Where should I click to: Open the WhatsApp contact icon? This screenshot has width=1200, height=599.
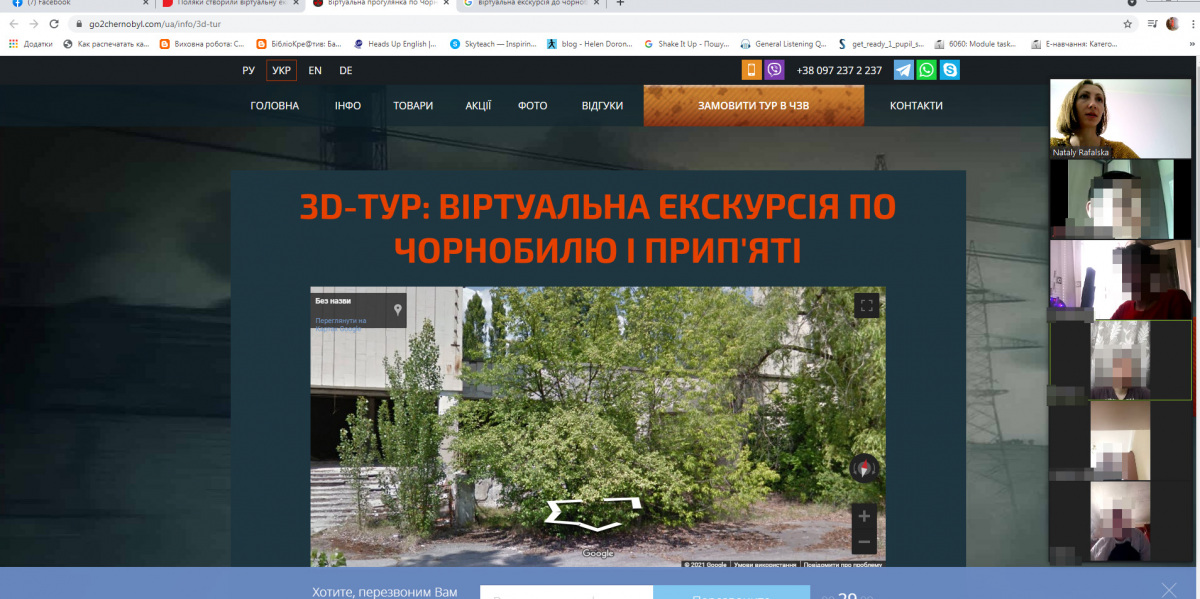[927, 70]
